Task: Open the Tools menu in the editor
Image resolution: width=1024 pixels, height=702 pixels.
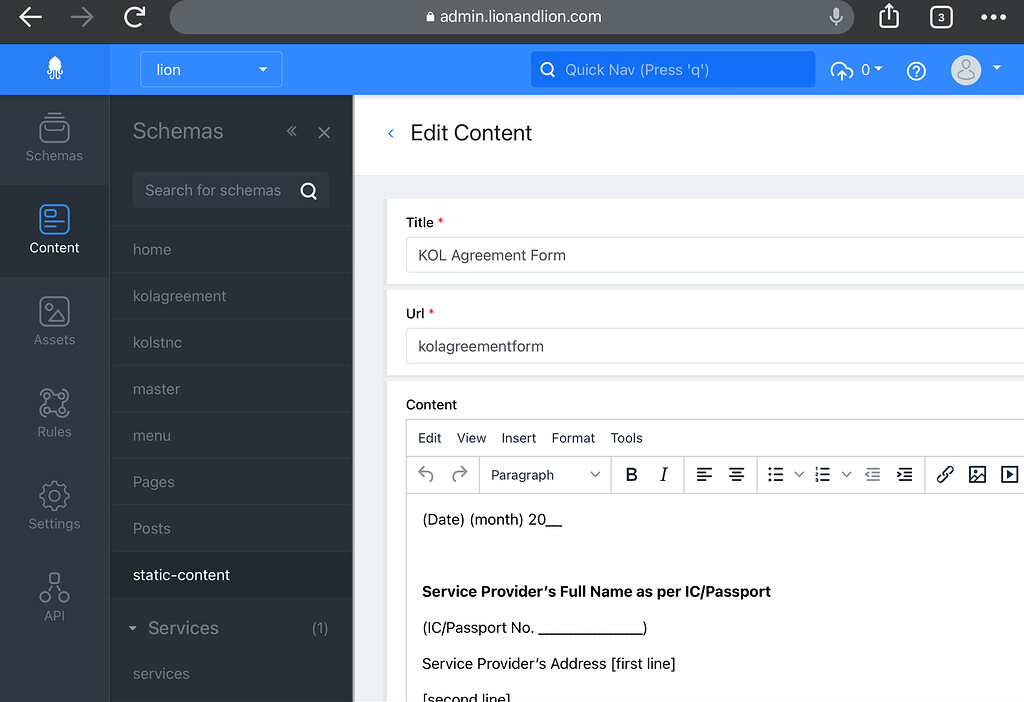Action: pyautogui.click(x=626, y=438)
